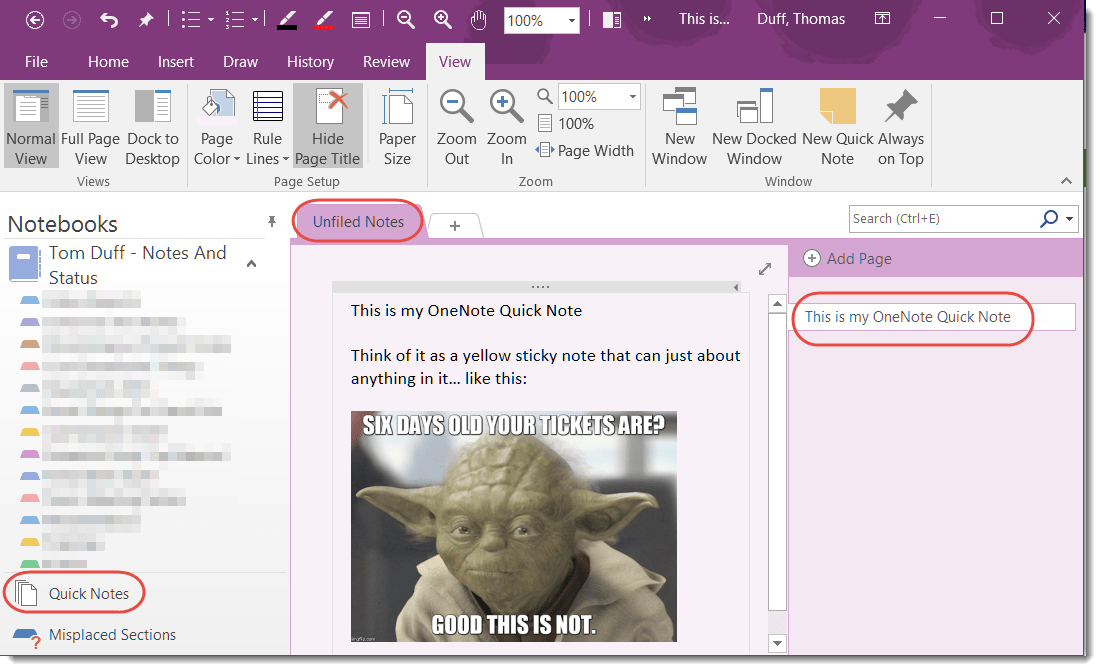This screenshot has width=1101, height=671.
Task: Select the Unfiled Notes section tab
Action: point(358,222)
